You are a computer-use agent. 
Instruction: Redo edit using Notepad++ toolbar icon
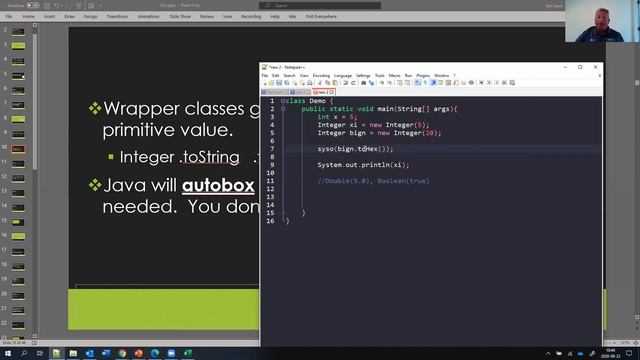(x=353, y=83)
